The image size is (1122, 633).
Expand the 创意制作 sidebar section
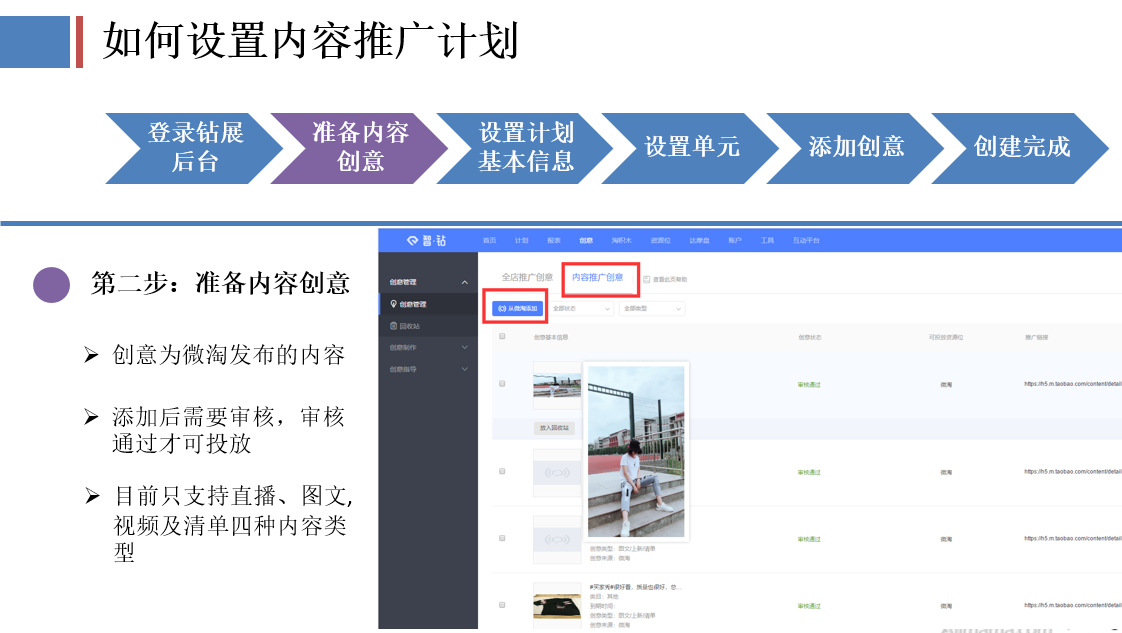point(428,348)
